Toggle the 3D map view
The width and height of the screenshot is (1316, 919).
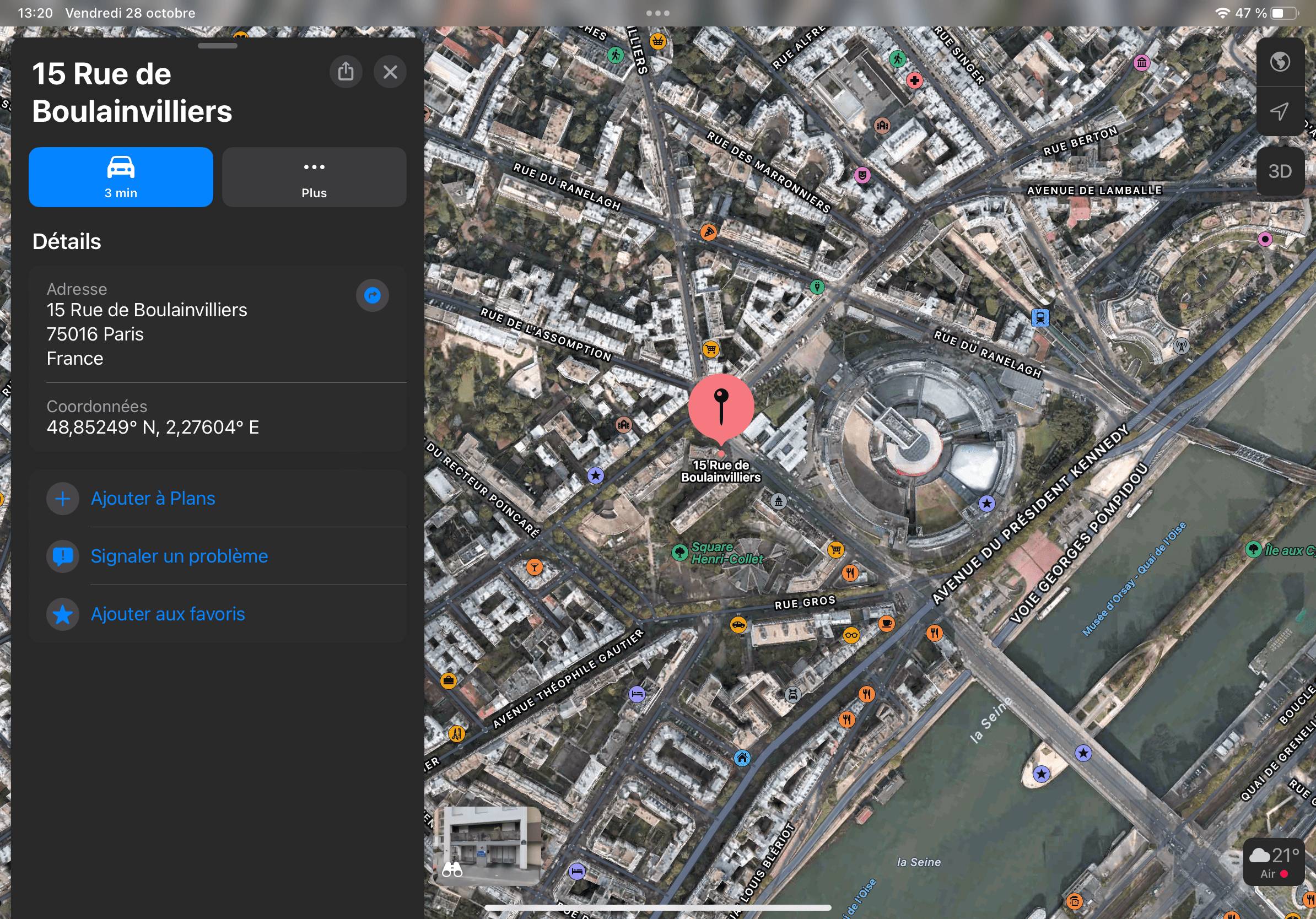pos(1280,171)
